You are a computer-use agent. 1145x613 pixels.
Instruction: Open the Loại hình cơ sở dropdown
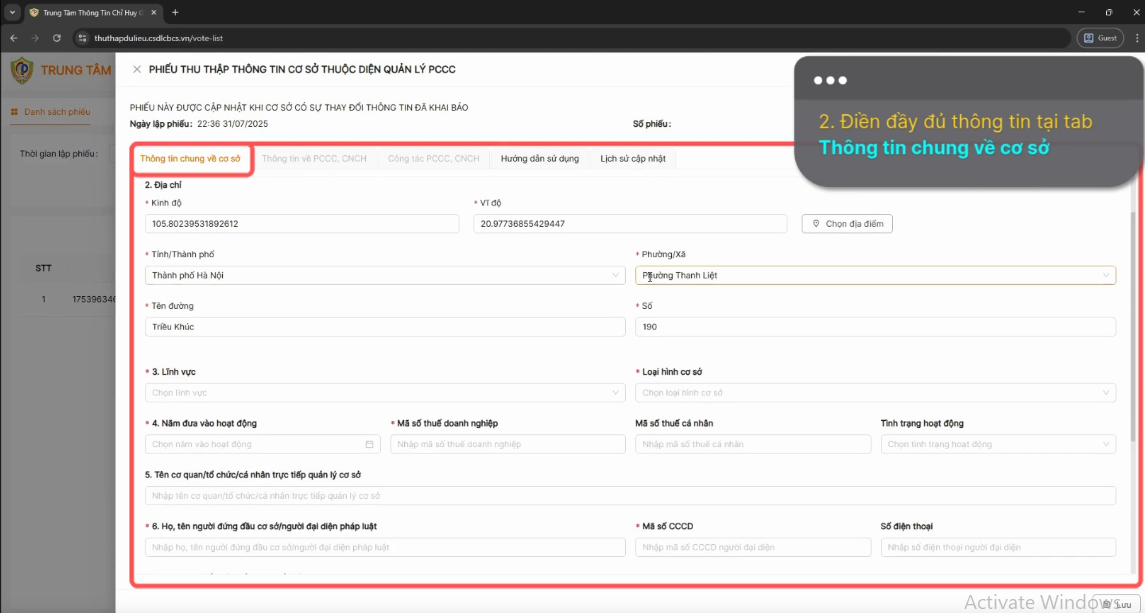pyautogui.click(x=876, y=392)
